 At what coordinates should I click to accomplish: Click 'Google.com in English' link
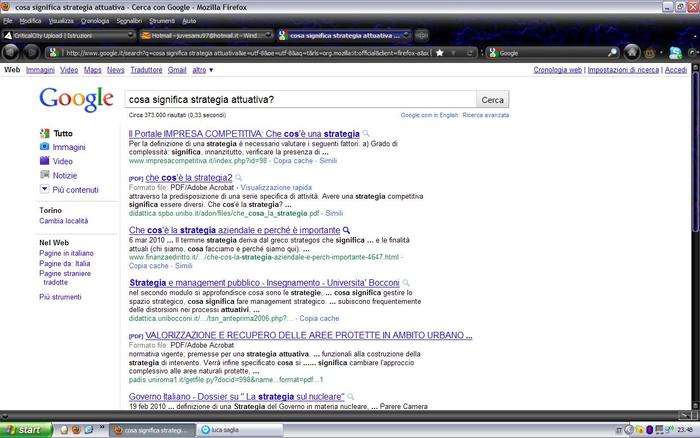tap(429, 115)
